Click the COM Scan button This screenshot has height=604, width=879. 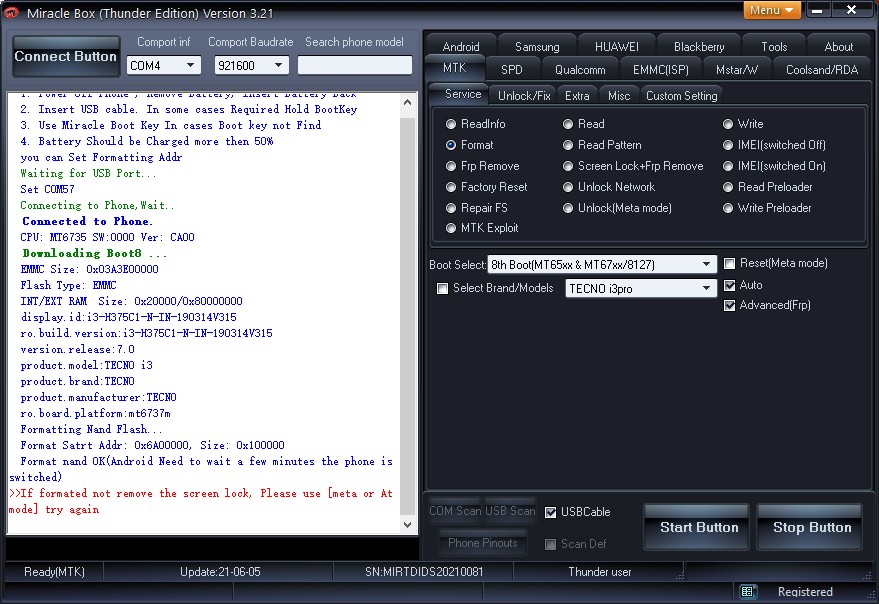pos(455,511)
